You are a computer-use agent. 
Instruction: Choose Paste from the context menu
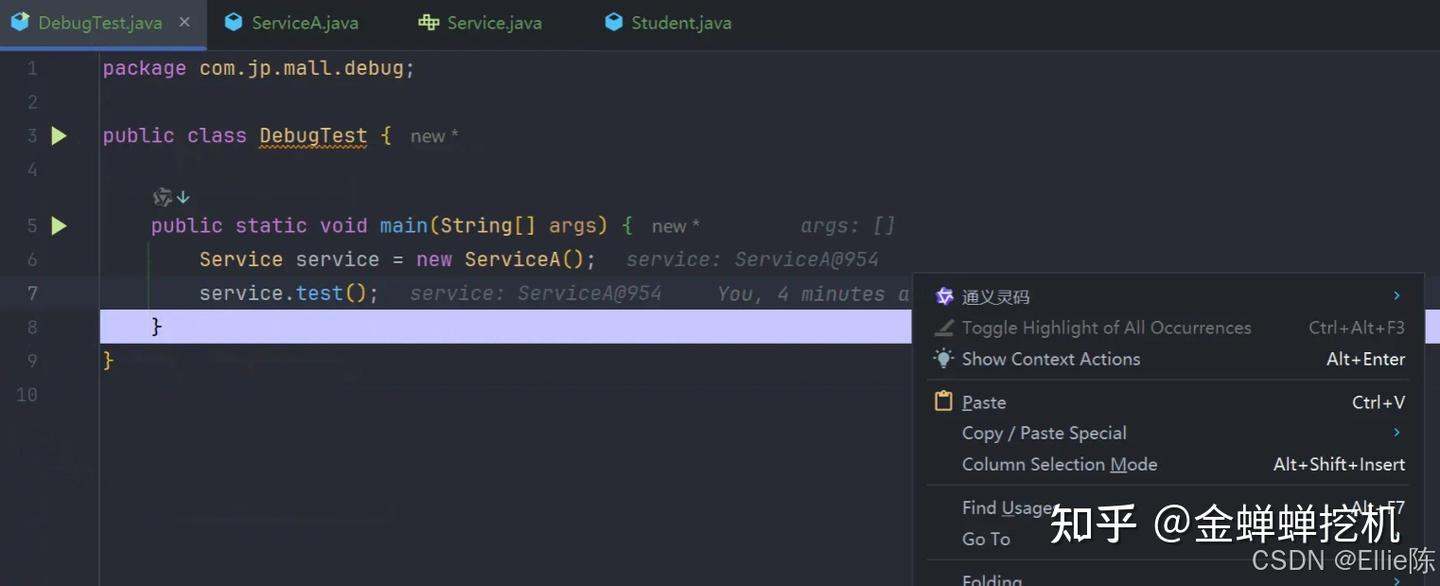point(983,401)
